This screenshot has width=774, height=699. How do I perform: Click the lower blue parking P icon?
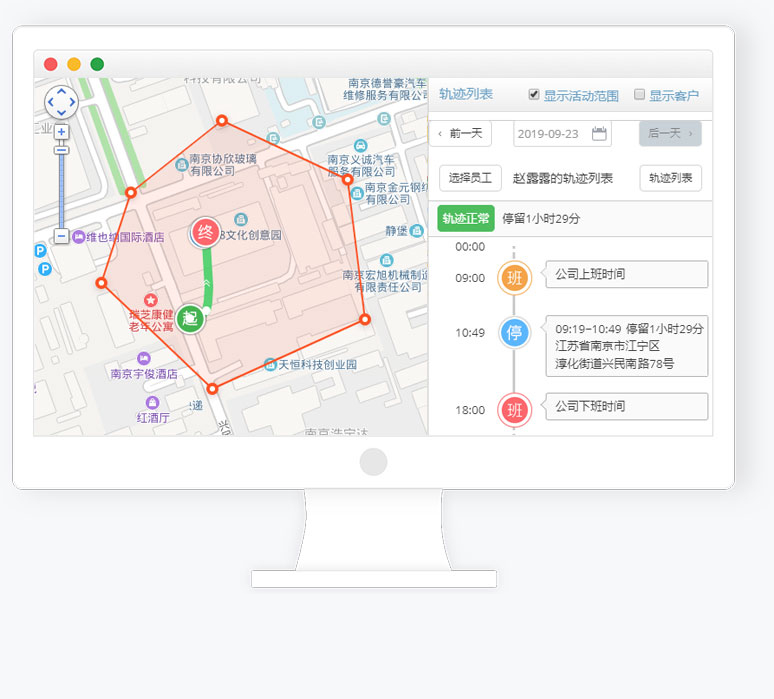pos(45,269)
